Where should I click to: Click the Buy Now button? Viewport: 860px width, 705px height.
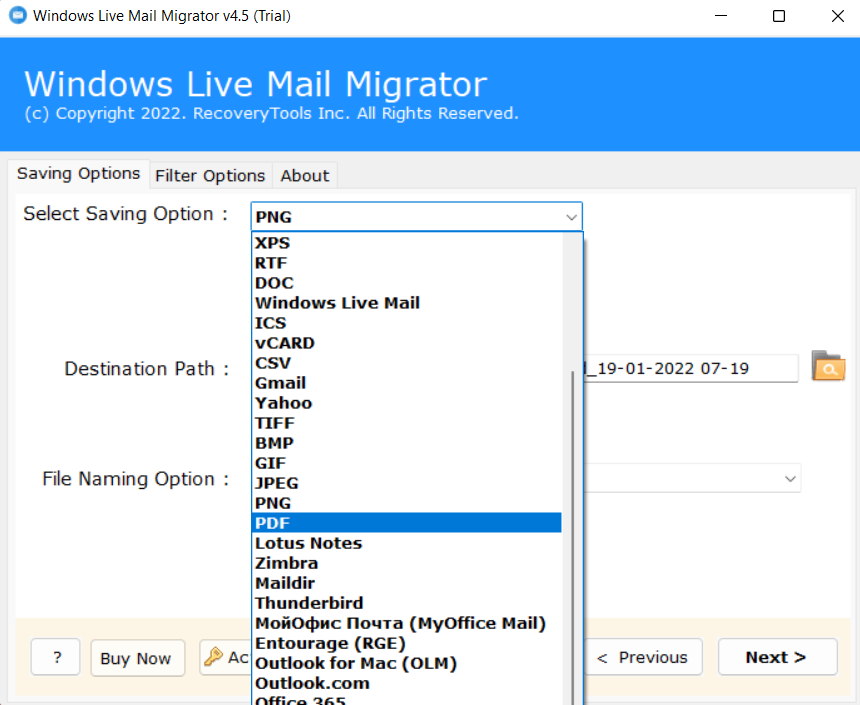[138, 657]
